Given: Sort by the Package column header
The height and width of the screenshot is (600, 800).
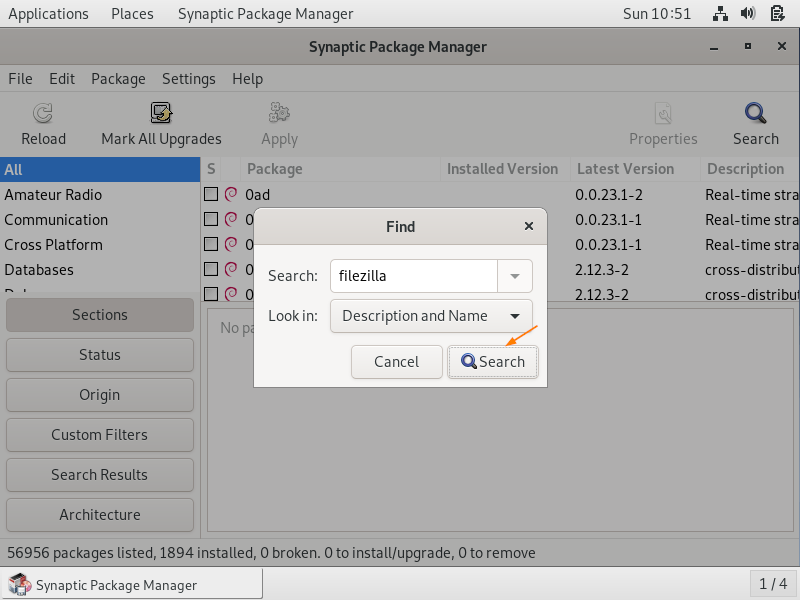Looking at the screenshot, I should click(340, 169).
